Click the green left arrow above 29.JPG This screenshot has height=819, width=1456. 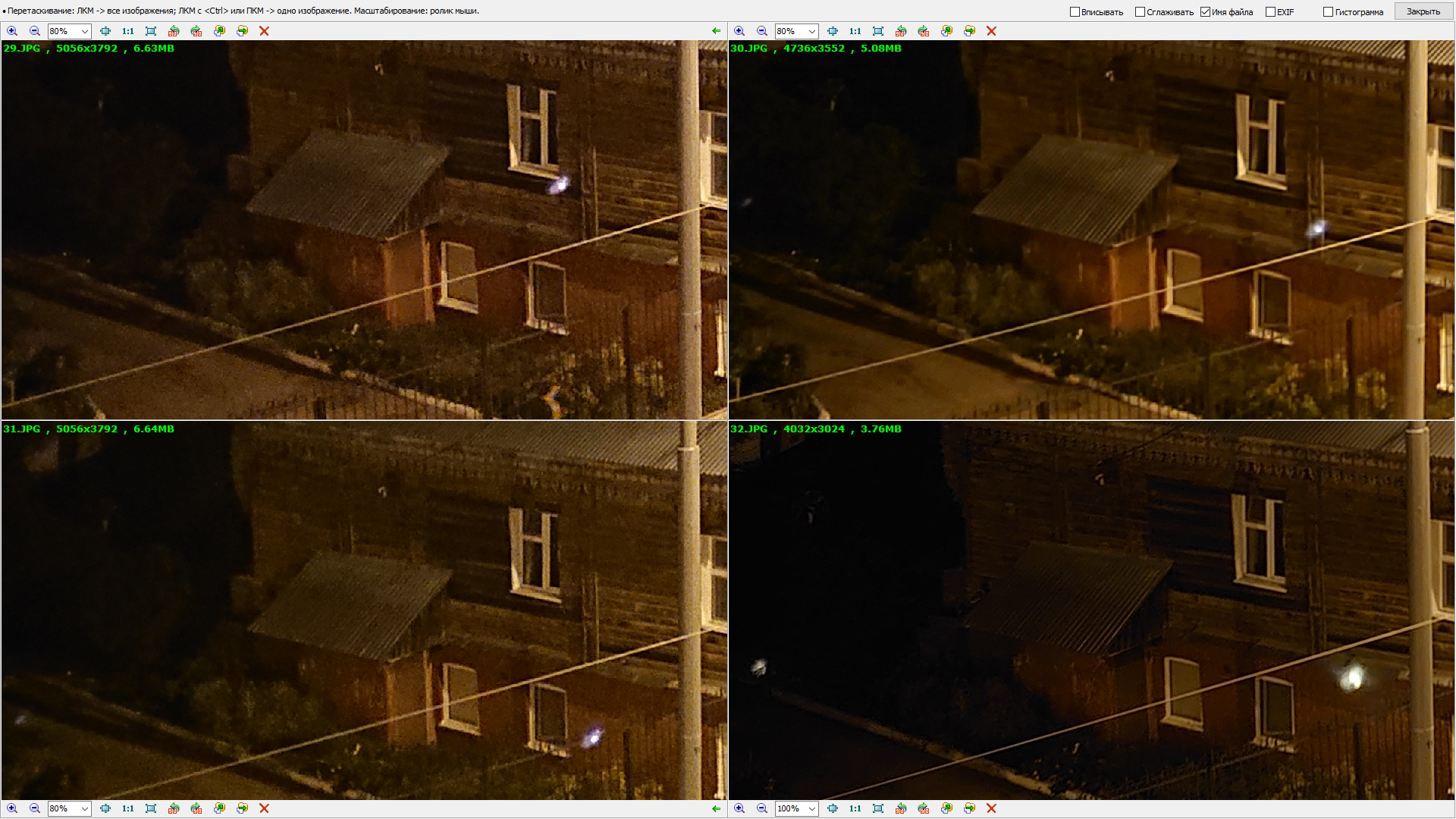point(717,31)
